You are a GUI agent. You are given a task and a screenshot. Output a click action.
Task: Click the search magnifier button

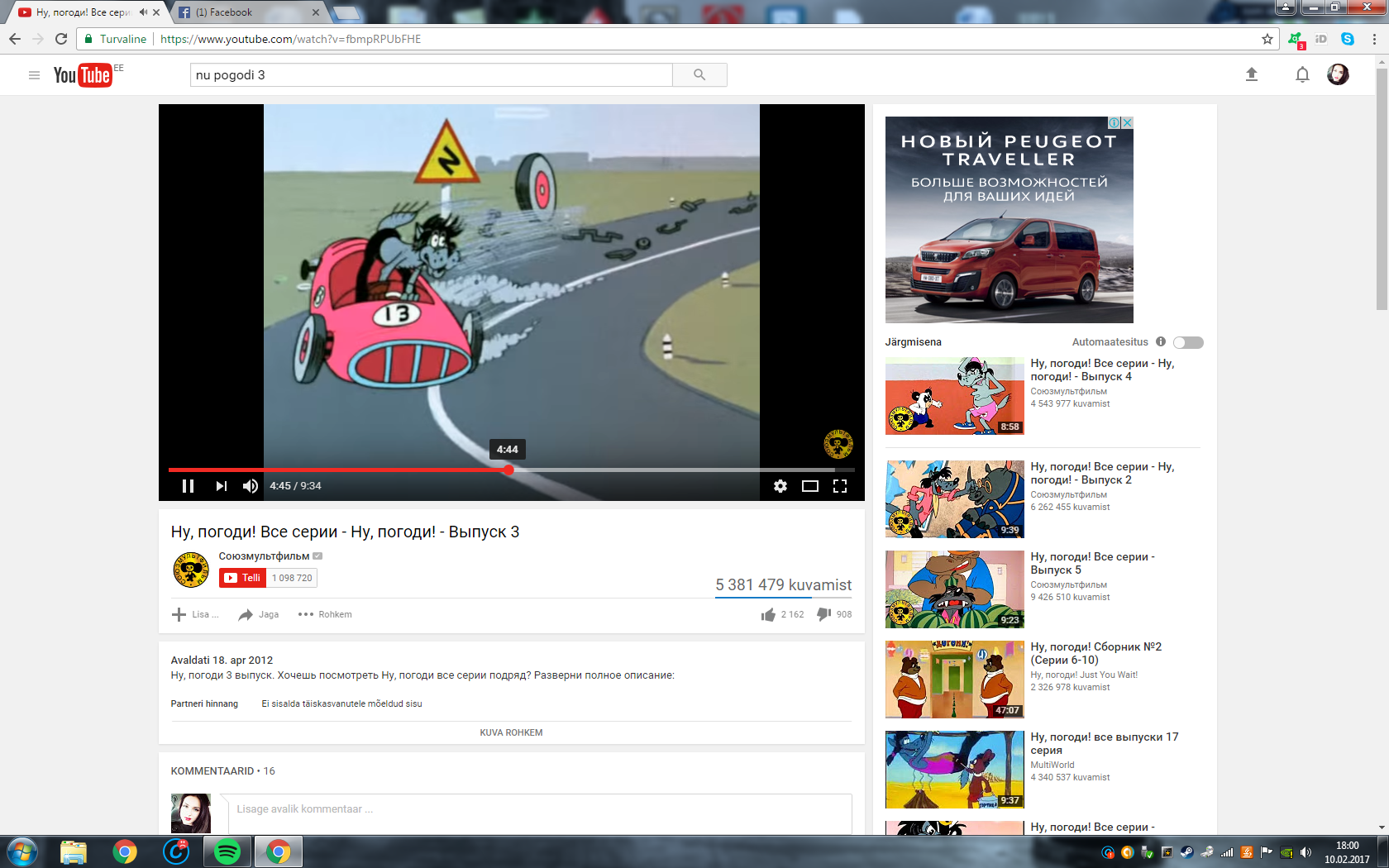[699, 75]
